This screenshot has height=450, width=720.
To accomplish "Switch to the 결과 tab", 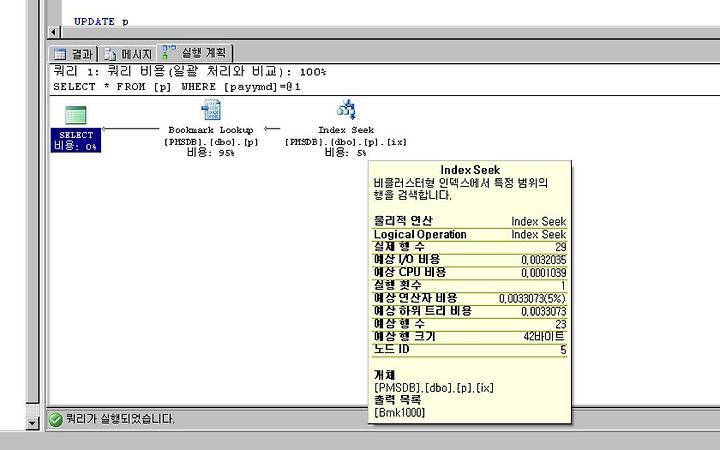I will [73, 54].
